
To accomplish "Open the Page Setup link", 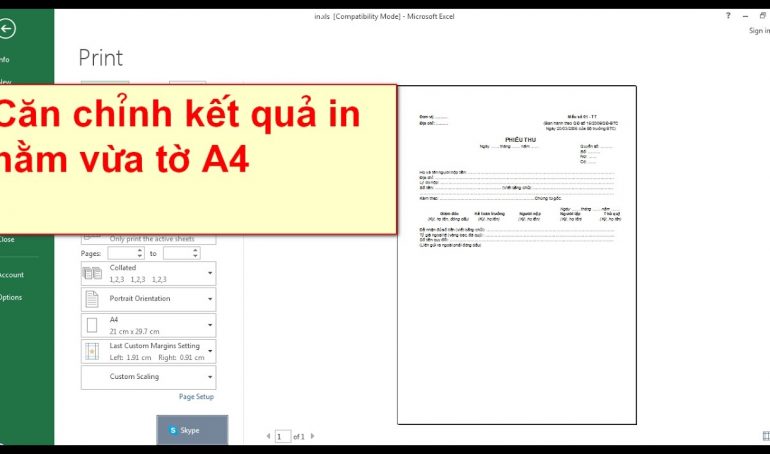I will pyautogui.click(x=196, y=397).
